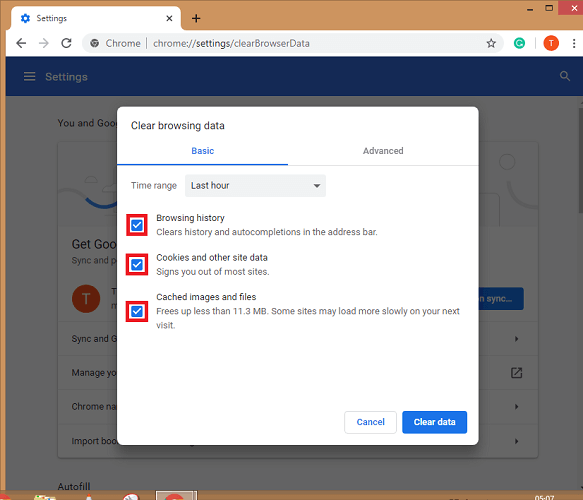Expand the Chrome name and picture row arrow

(x=516, y=407)
